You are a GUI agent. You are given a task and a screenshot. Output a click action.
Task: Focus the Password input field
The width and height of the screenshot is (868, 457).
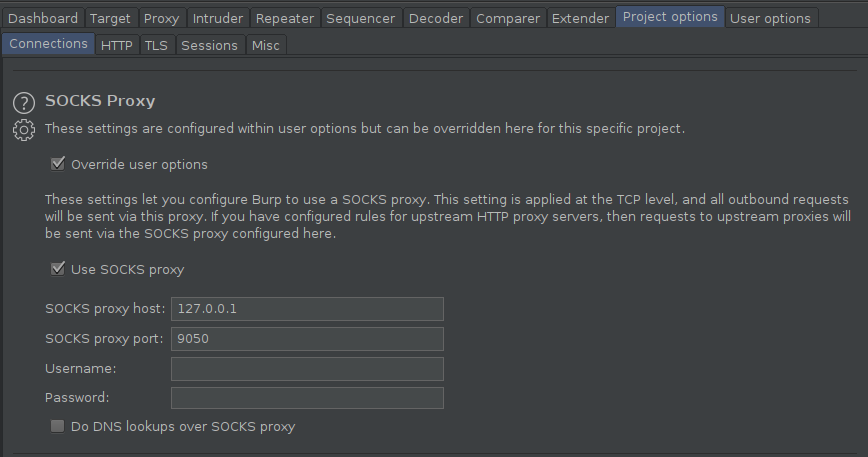(307, 398)
